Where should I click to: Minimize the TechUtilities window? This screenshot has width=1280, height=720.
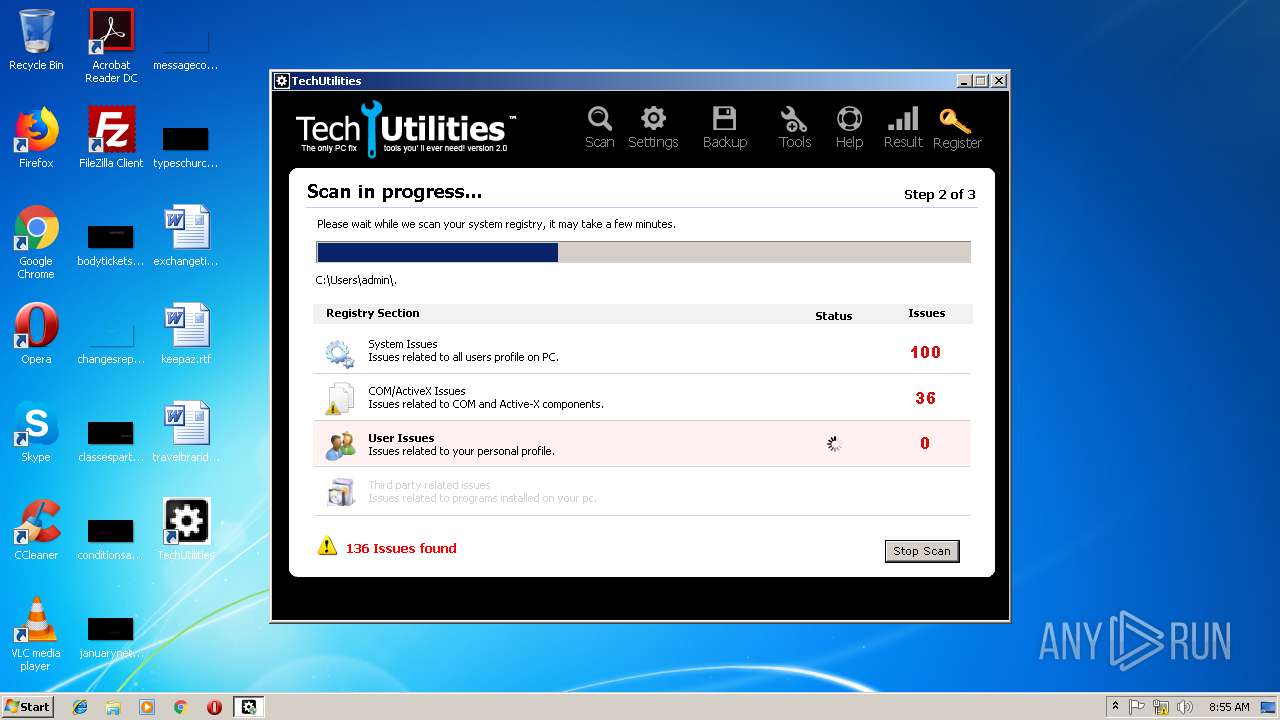point(964,81)
